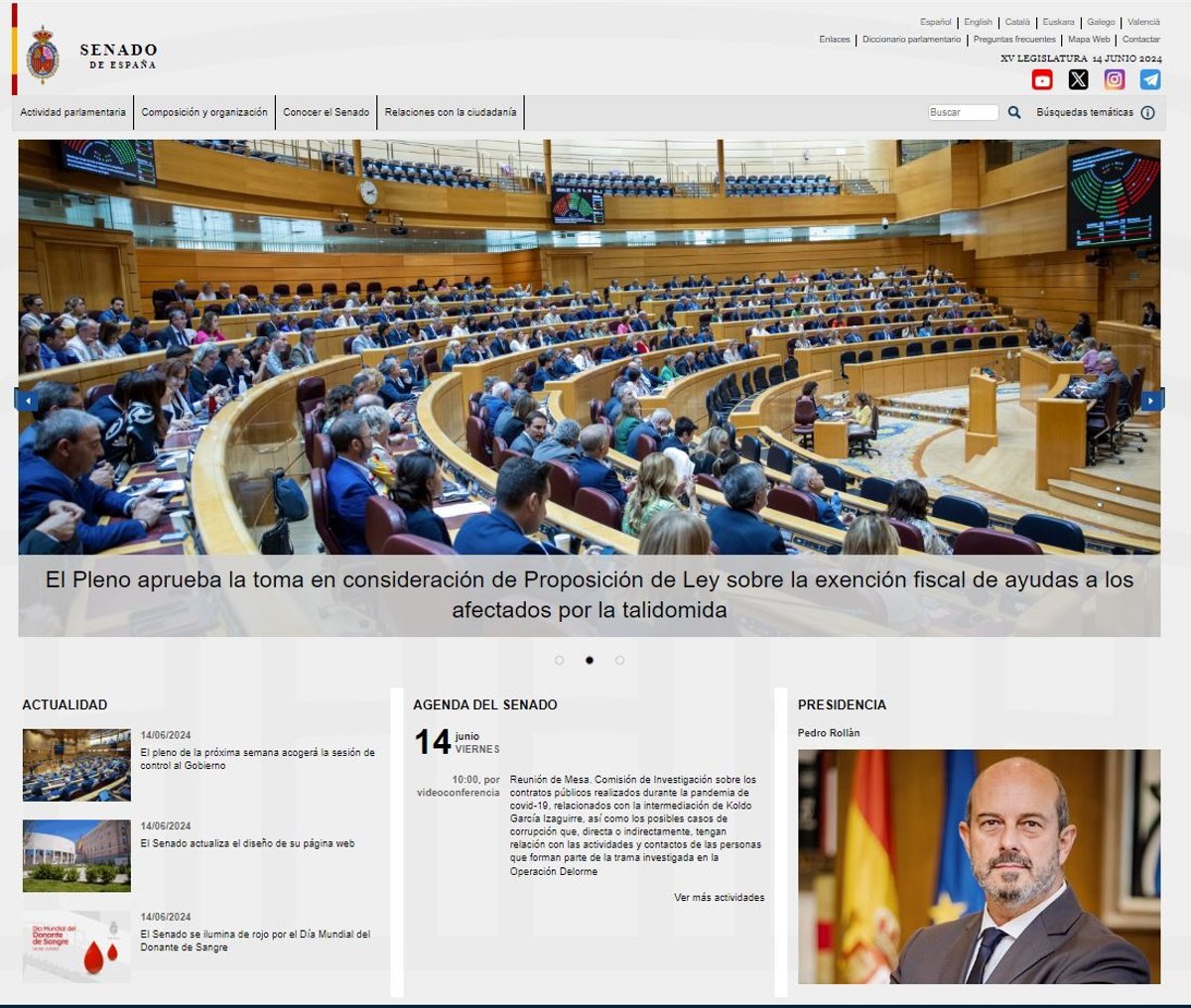Advance to next carousel slide arrow
1191x1008 pixels.
pos(1151,400)
